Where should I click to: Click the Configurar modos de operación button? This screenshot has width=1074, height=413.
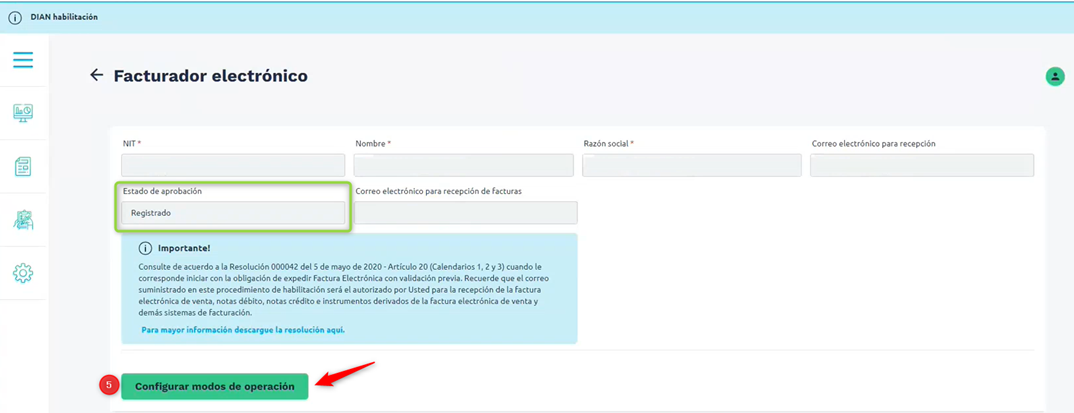[x=215, y=386]
